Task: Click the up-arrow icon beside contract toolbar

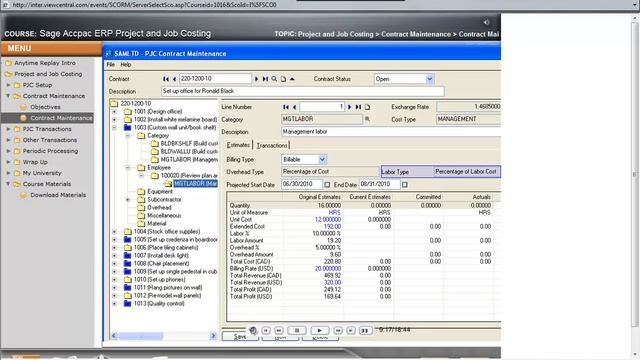Action: [292, 79]
